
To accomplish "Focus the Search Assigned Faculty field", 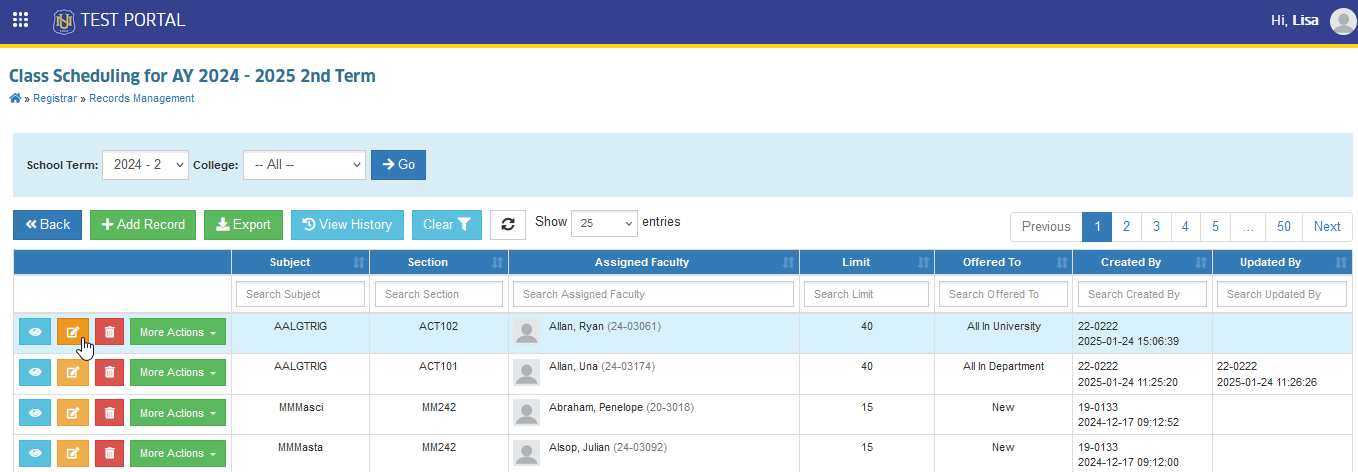I will point(653,294).
